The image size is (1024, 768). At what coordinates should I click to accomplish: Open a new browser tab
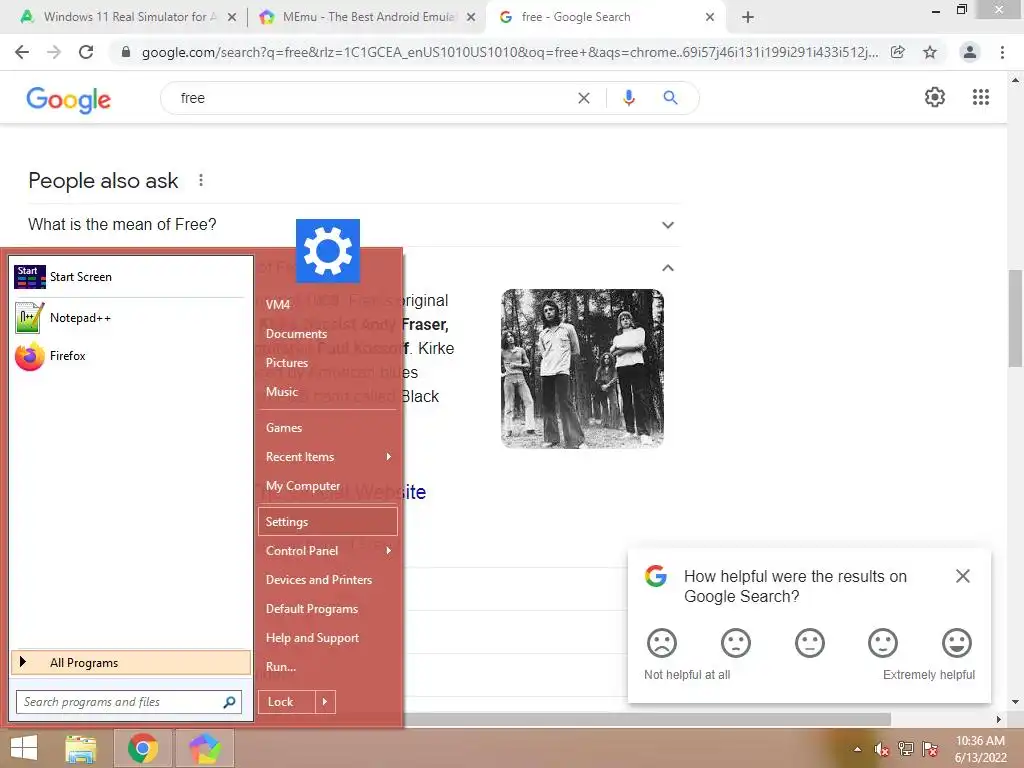748,17
